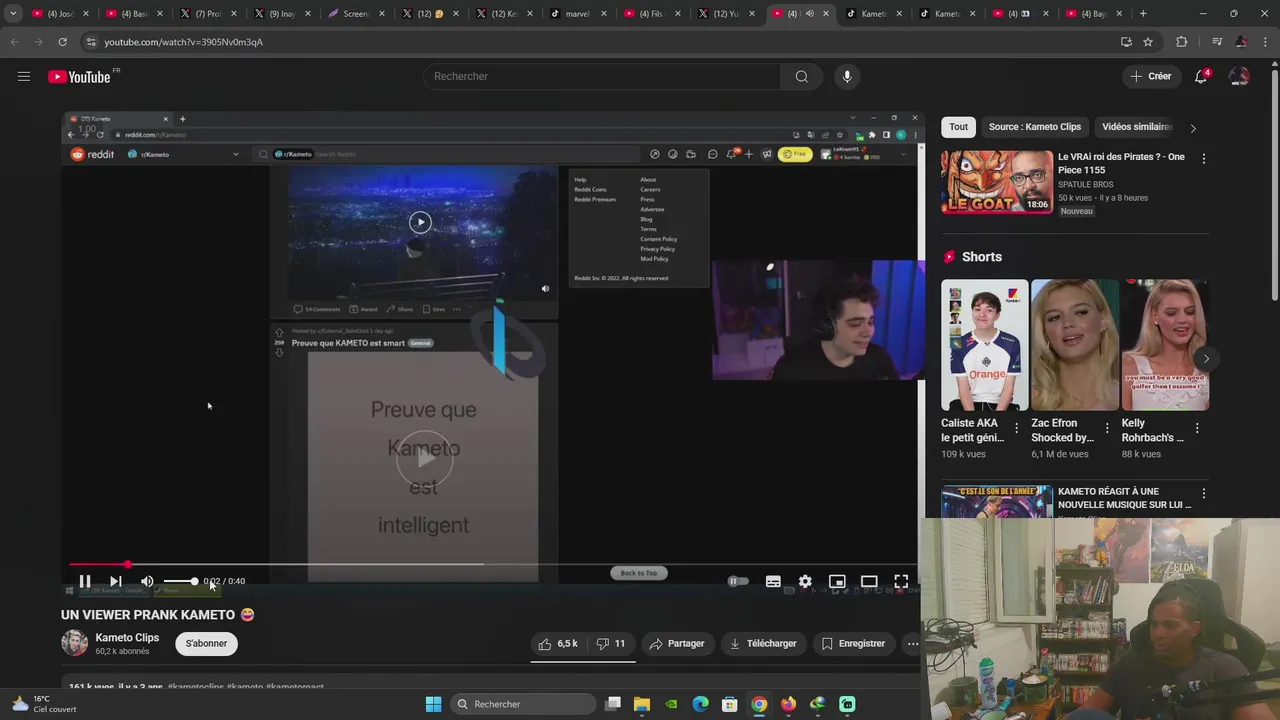
Task: Focus the YouTube Rechercher search field
Action: click(x=603, y=77)
